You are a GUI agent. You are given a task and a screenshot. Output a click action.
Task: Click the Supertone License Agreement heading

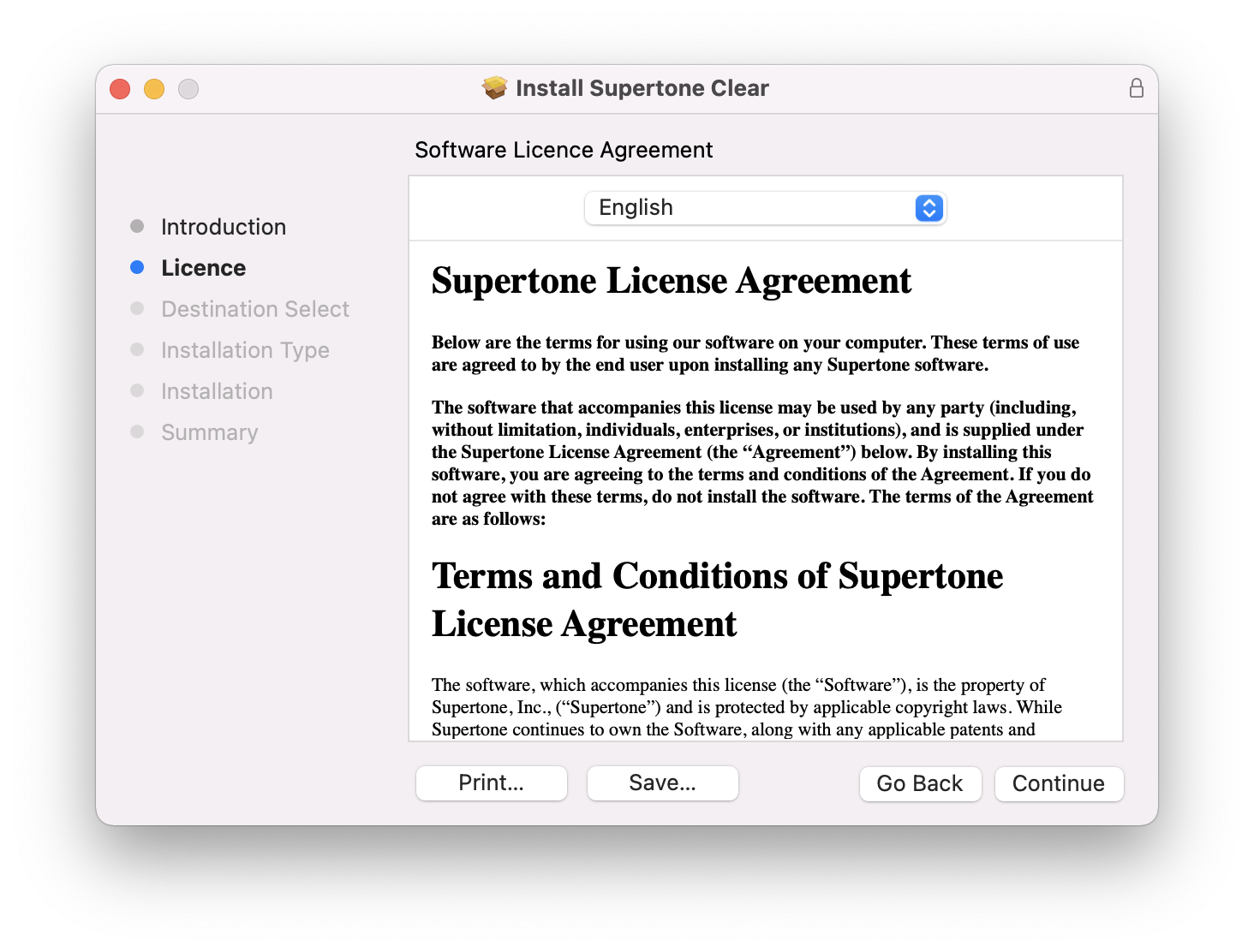click(672, 281)
